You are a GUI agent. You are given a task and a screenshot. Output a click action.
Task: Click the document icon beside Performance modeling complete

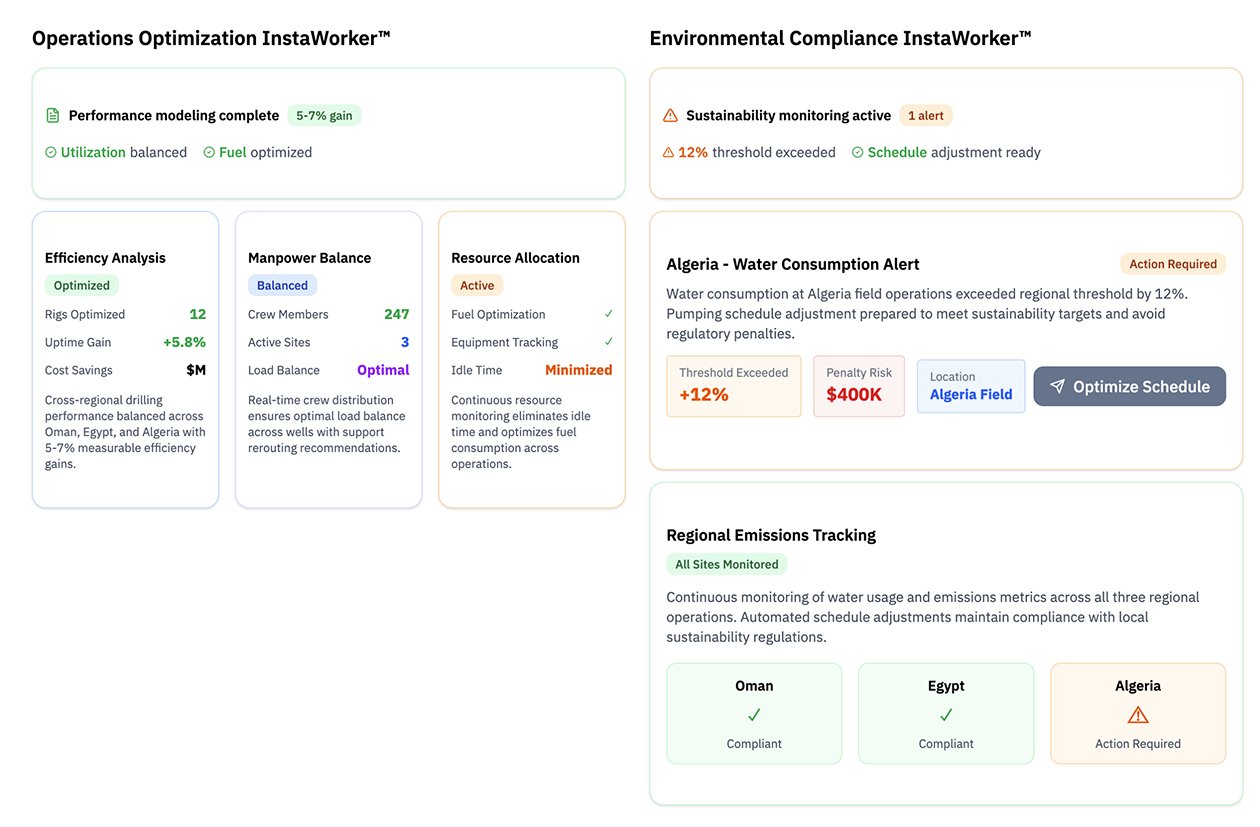coord(53,116)
